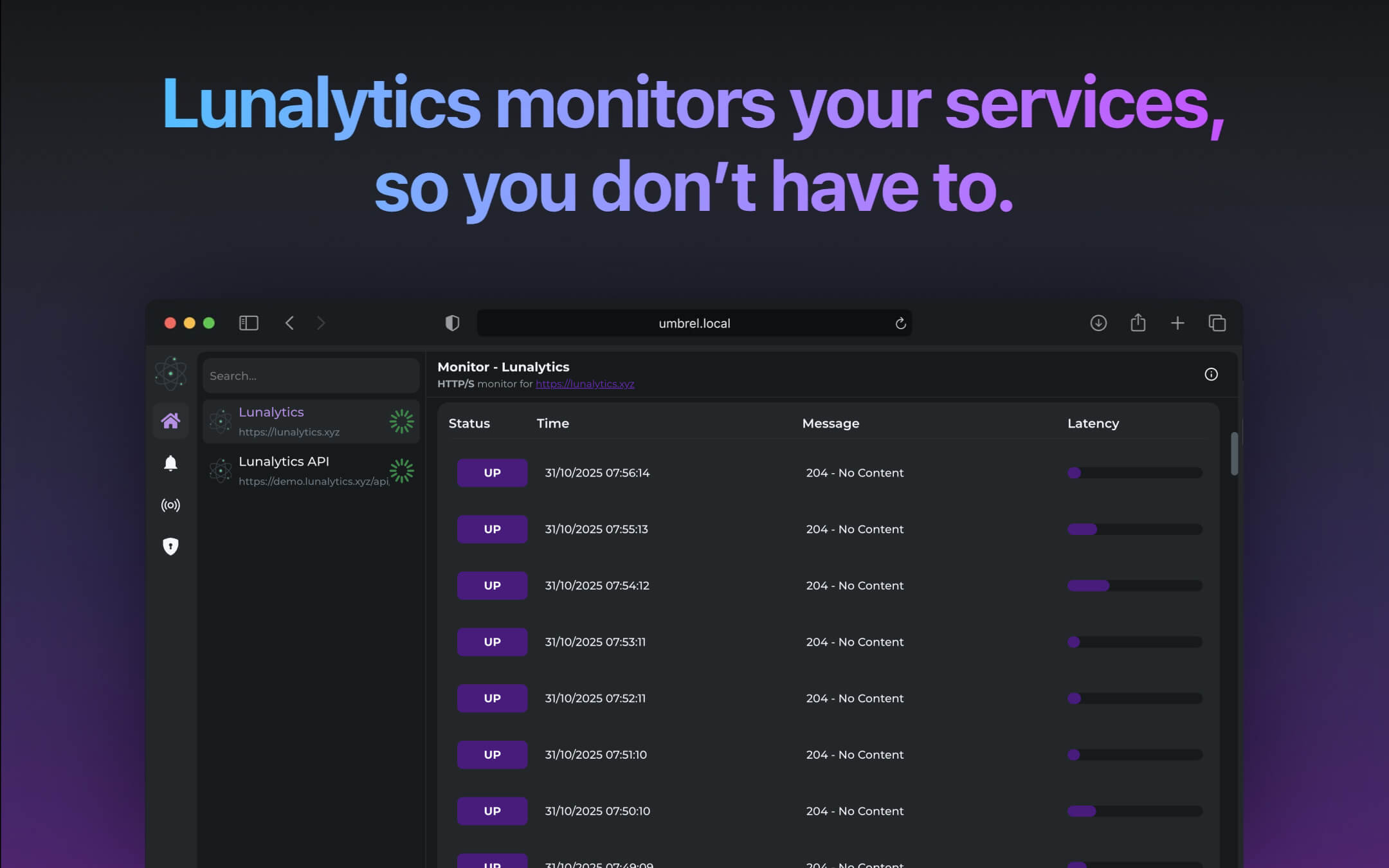Select the status broadcast icon in sidebar
Screen dimensions: 1389x868
[170, 505]
